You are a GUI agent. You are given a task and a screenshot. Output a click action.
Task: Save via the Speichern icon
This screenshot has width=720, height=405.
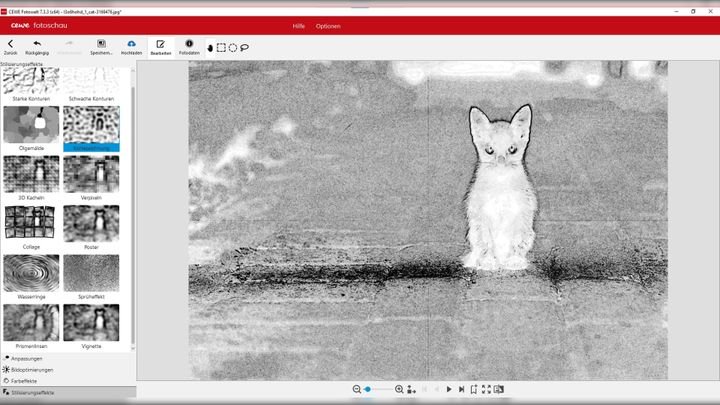[x=101, y=46]
